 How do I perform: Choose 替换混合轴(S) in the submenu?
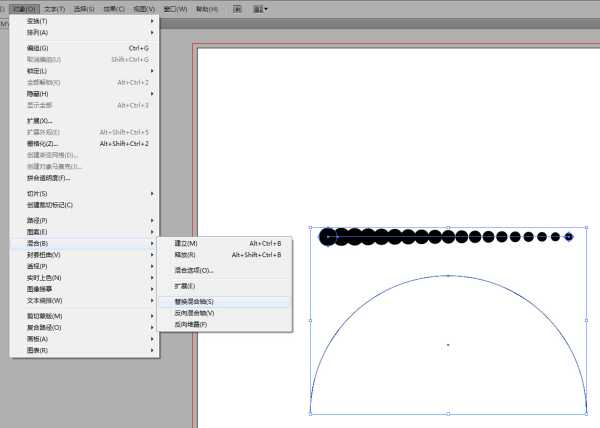(x=194, y=301)
